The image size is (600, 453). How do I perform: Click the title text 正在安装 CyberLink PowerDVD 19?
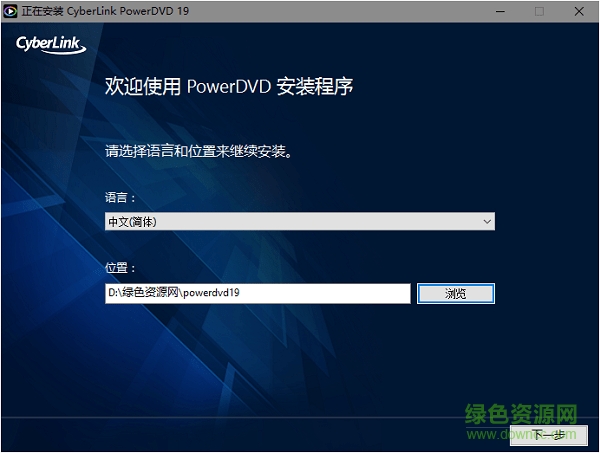click(x=105, y=11)
